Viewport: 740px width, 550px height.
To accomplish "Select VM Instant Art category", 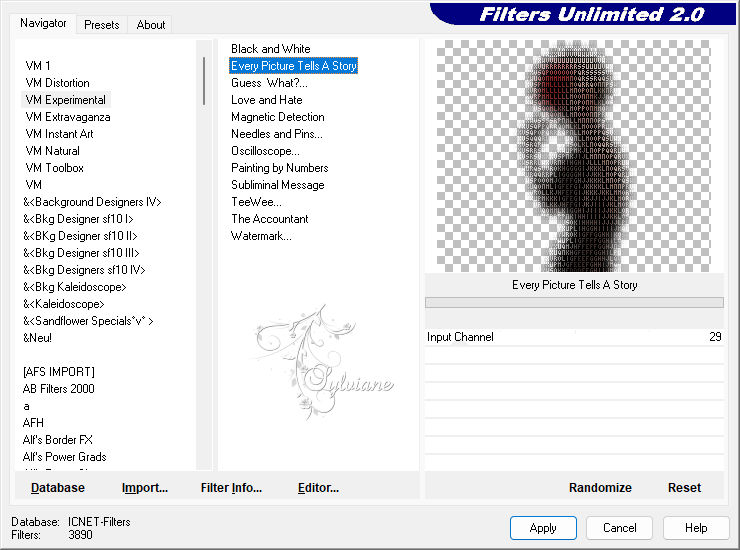I will click(x=59, y=134).
